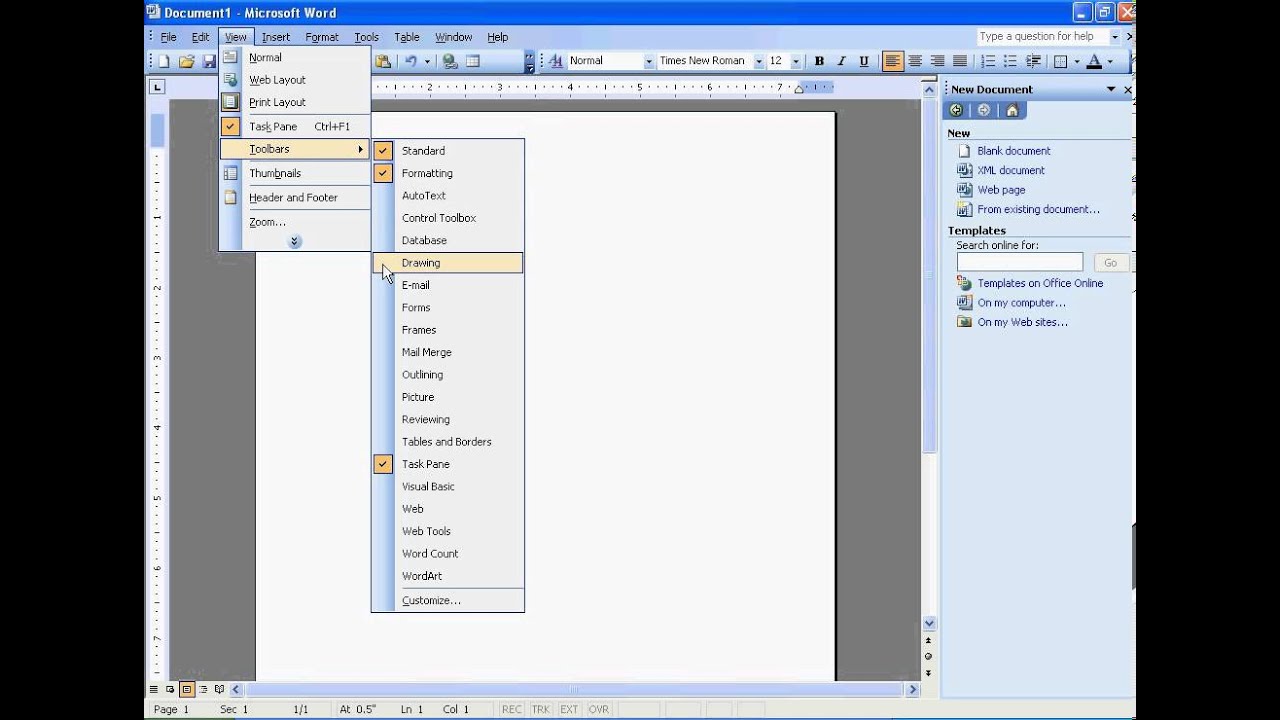Choose Customize... in Toolbars submenu

pyautogui.click(x=448, y=600)
